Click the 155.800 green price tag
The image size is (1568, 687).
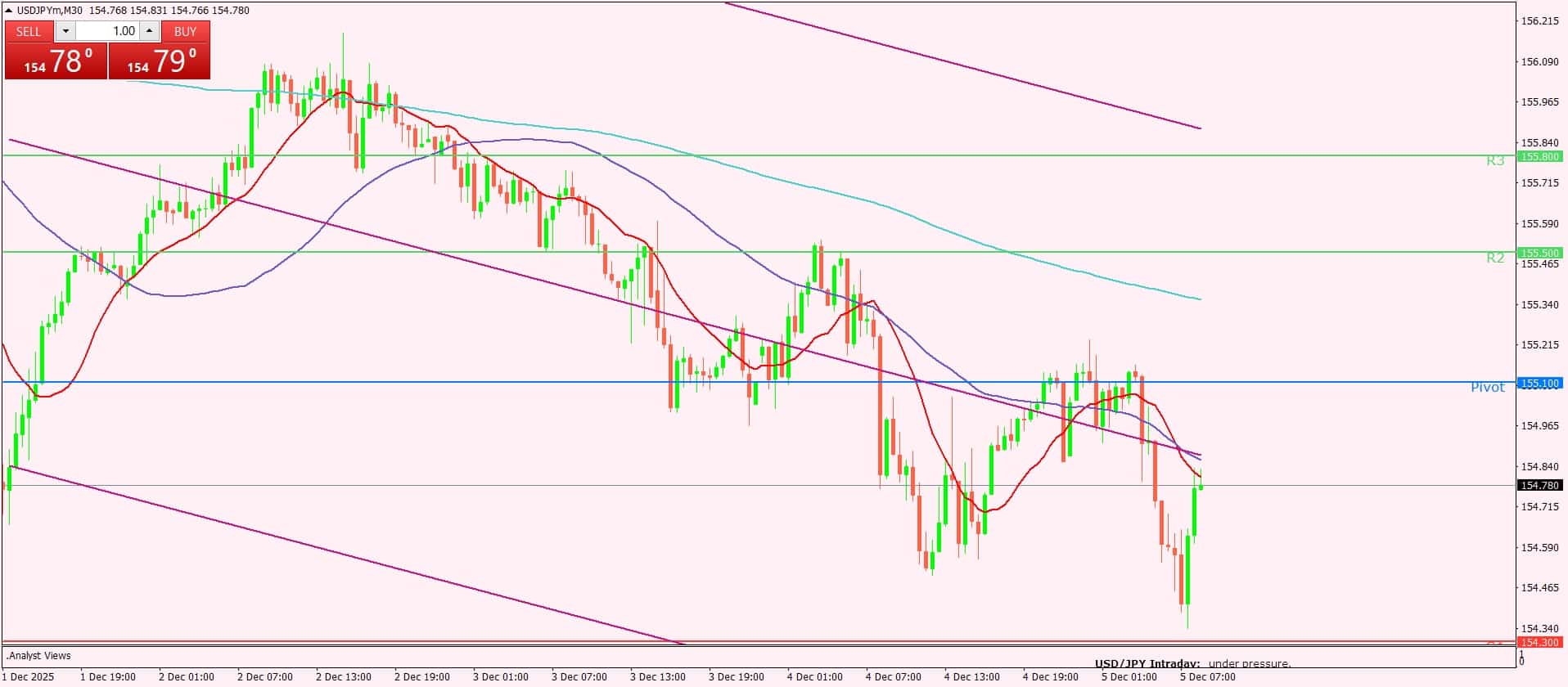pos(1539,156)
